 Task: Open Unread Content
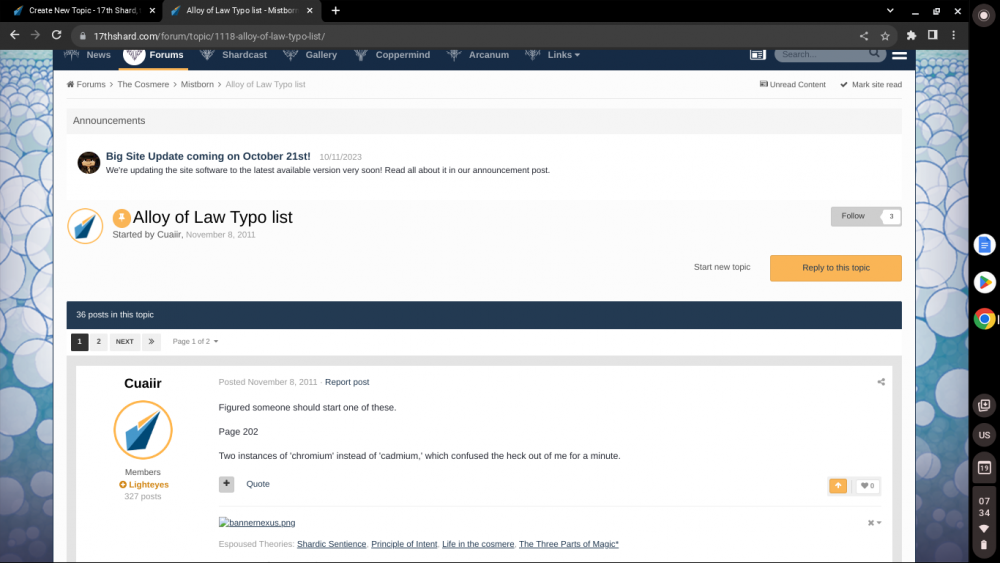pos(793,84)
